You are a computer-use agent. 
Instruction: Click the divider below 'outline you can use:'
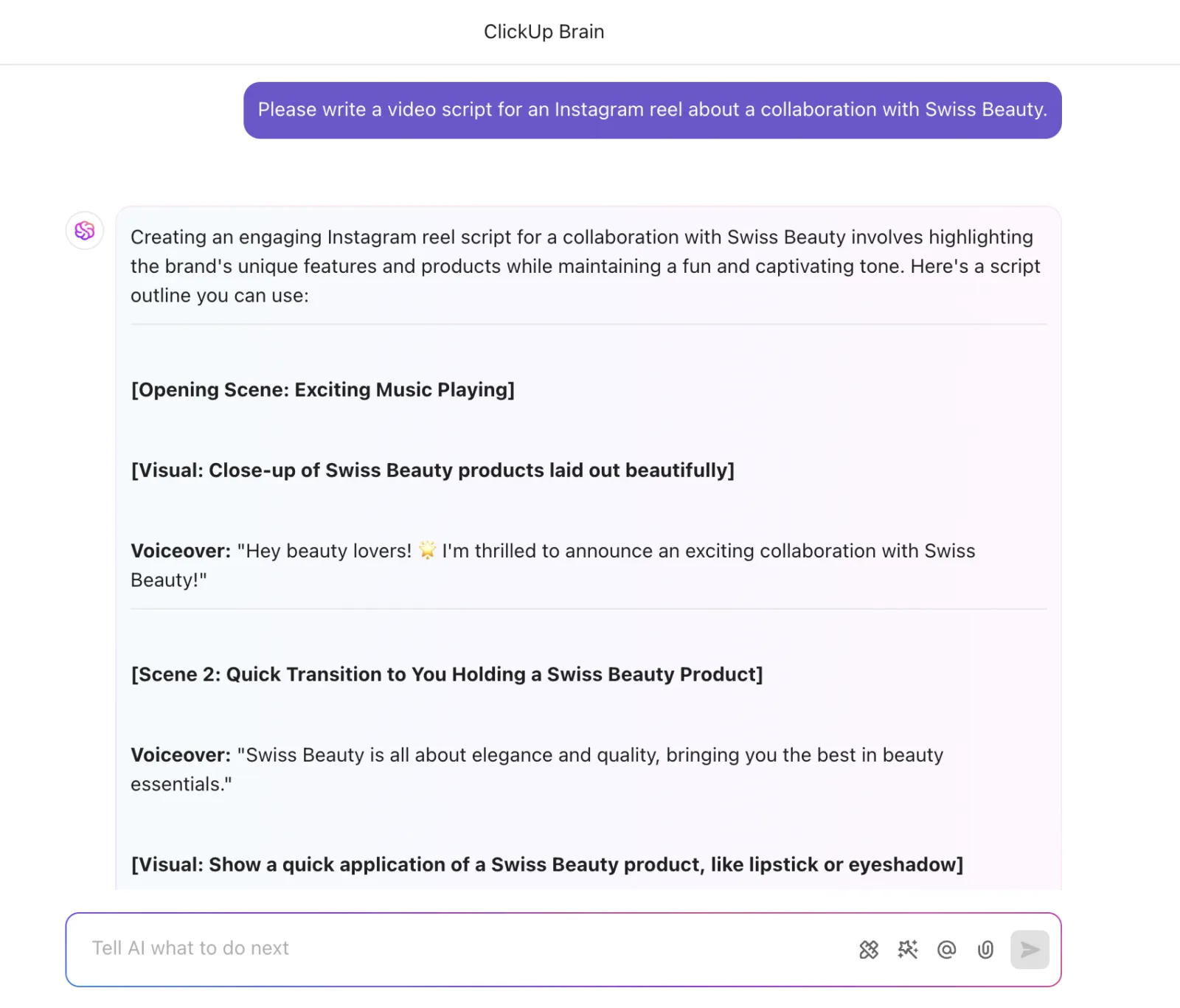[589, 324]
